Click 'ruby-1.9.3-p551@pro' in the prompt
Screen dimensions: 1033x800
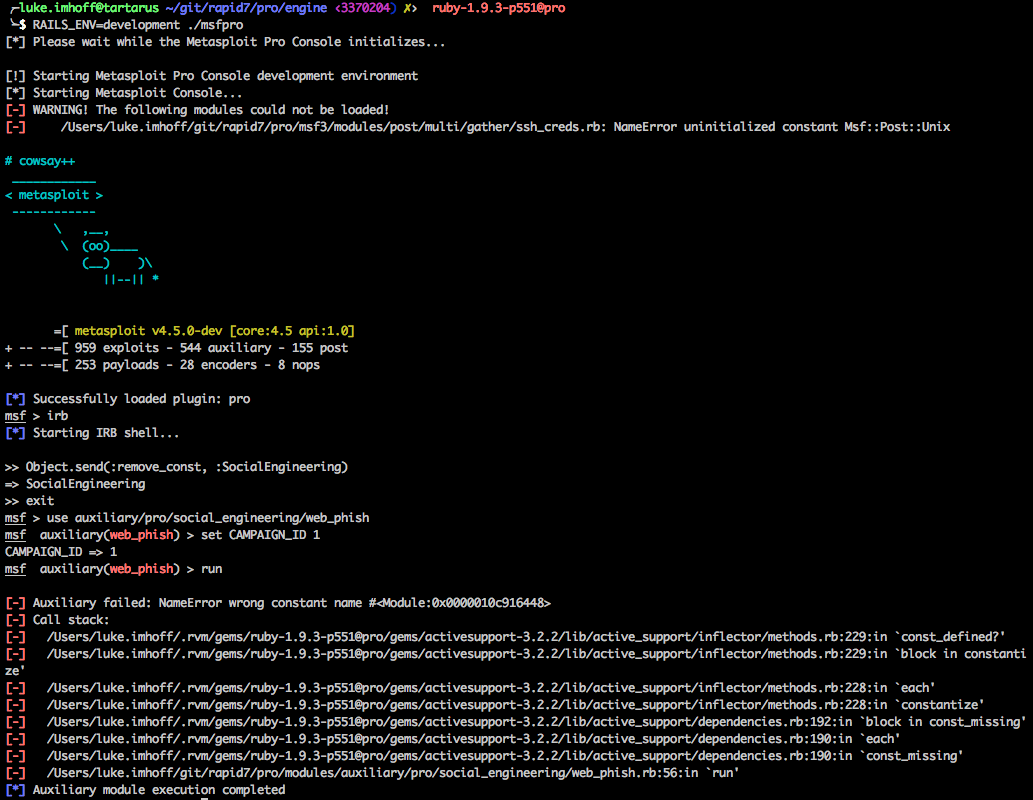tap(498, 8)
